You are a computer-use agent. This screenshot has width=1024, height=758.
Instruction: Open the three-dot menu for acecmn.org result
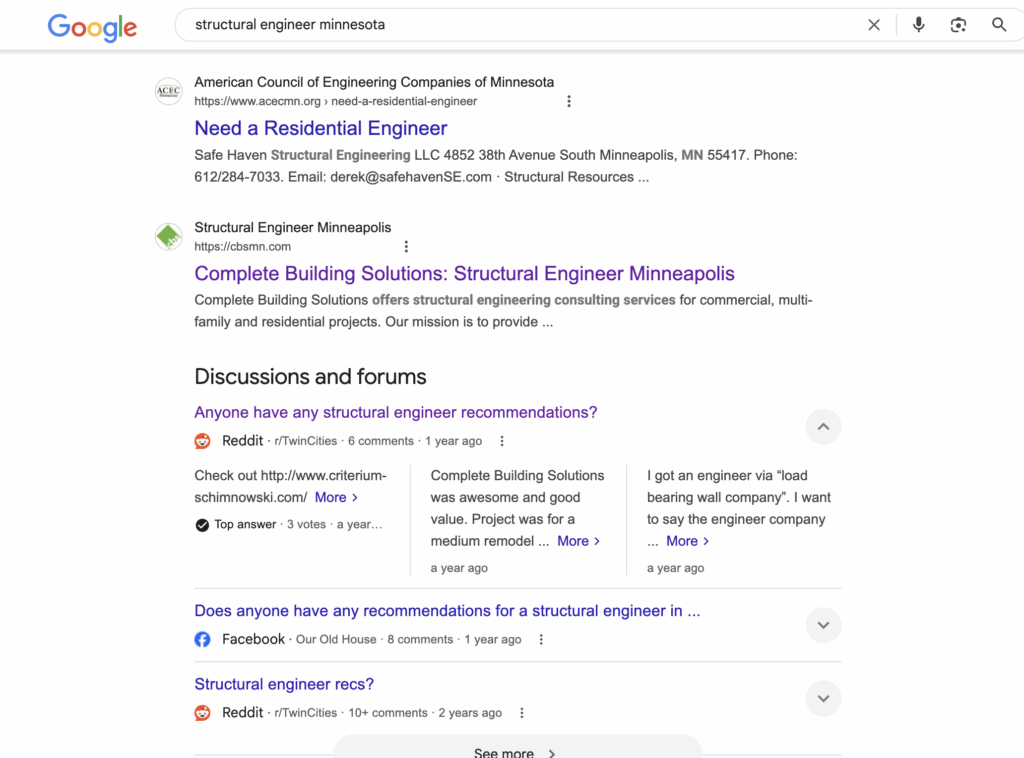click(x=569, y=101)
